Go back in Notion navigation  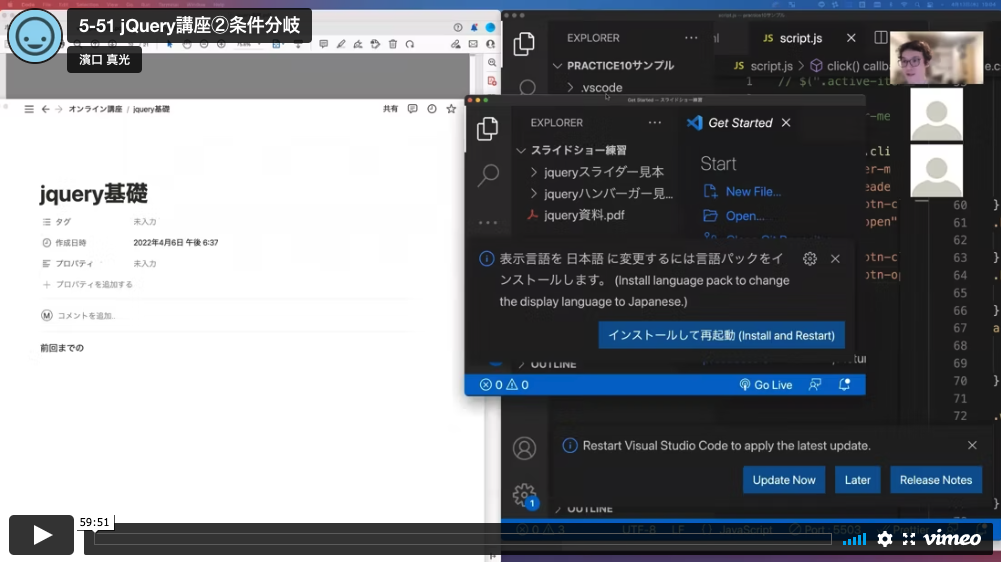[x=45, y=109]
